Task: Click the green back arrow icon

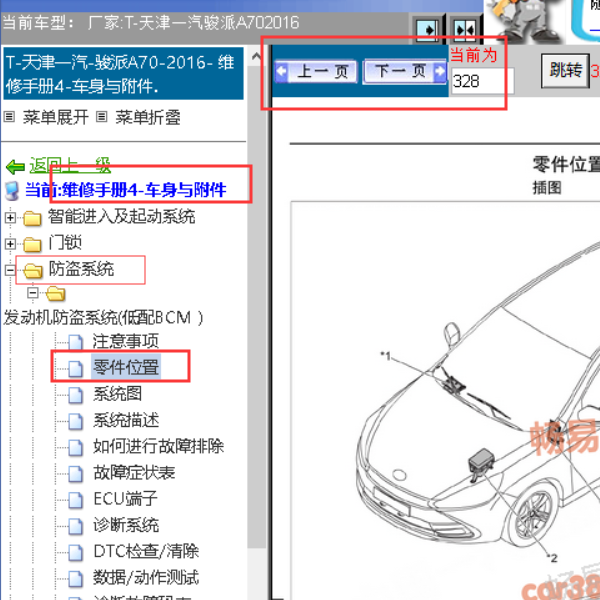Action: [x=15, y=167]
